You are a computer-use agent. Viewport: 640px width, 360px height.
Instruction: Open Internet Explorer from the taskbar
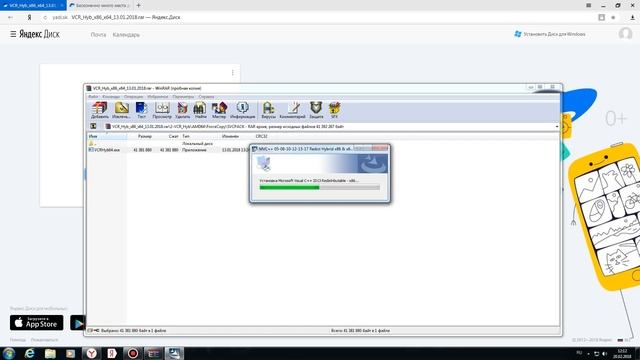coord(30,353)
